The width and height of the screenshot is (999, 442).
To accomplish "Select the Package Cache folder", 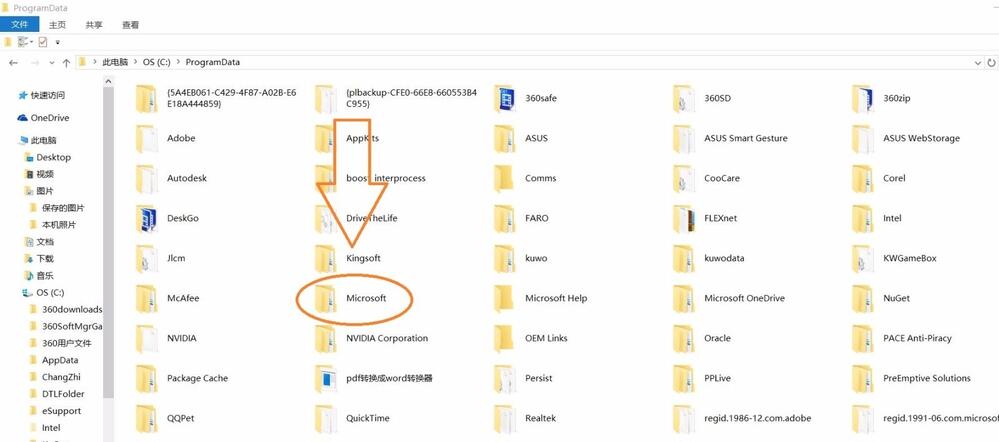I will pos(182,378).
